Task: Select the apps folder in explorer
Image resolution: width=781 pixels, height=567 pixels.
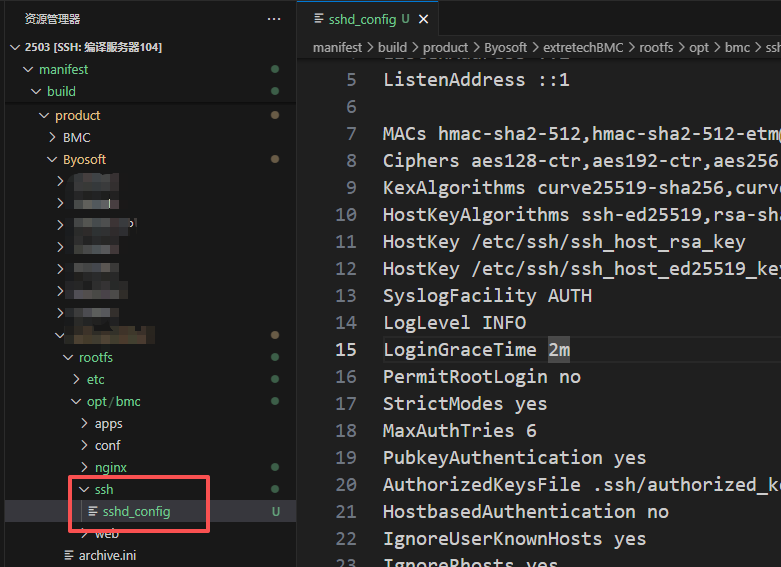Action: [108, 424]
